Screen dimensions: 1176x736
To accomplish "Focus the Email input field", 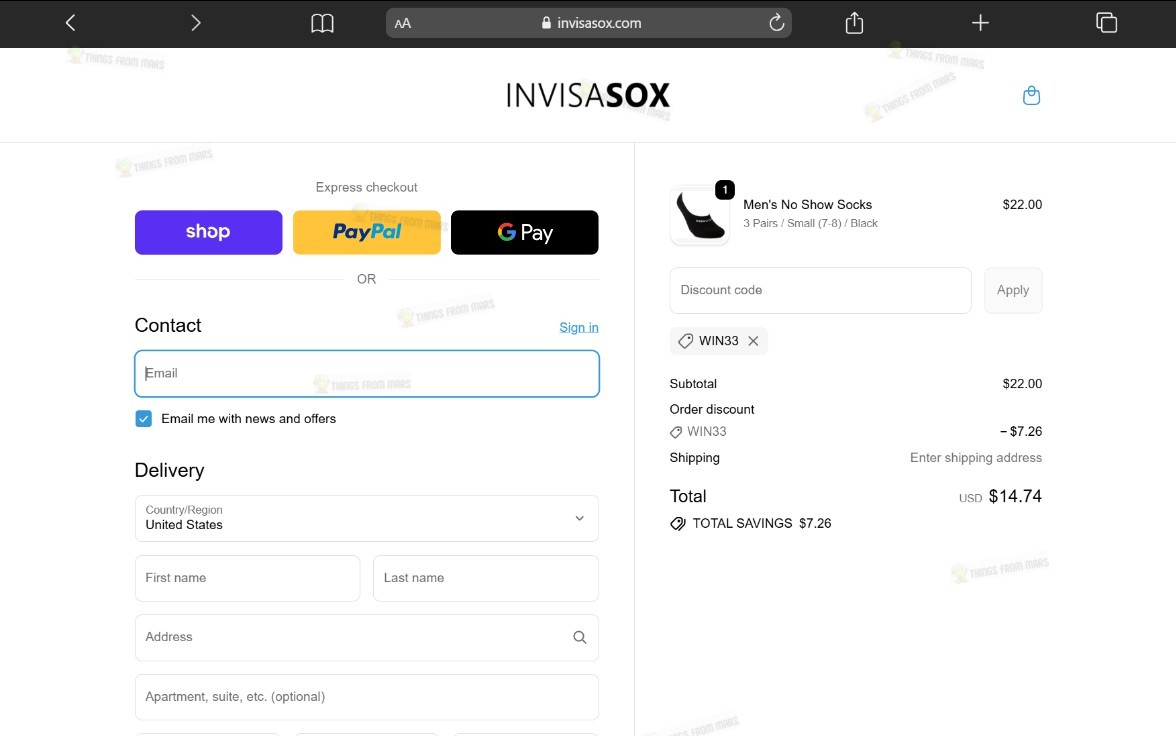I will (367, 374).
